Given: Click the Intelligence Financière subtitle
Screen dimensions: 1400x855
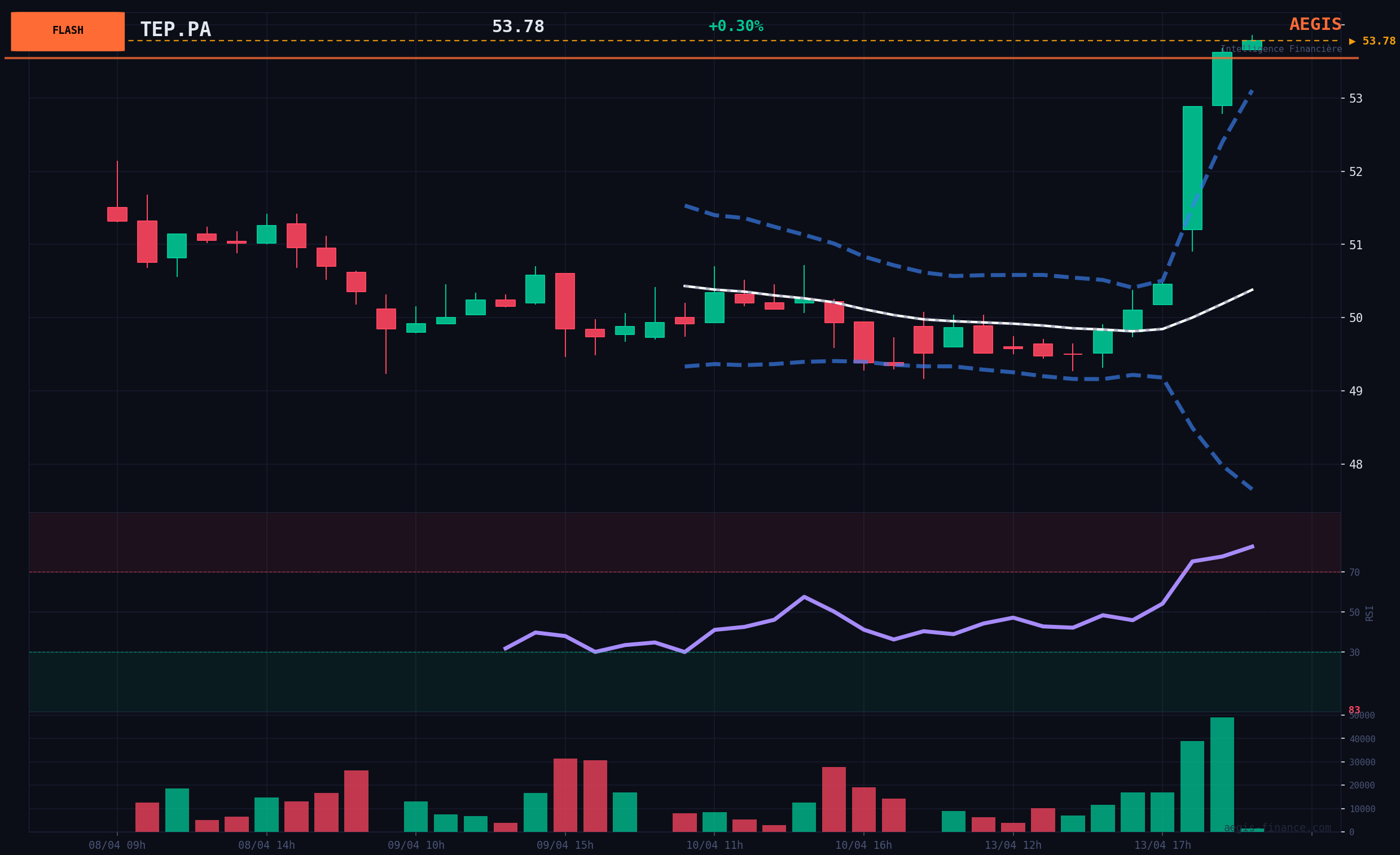Looking at the screenshot, I should (1281, 50).
